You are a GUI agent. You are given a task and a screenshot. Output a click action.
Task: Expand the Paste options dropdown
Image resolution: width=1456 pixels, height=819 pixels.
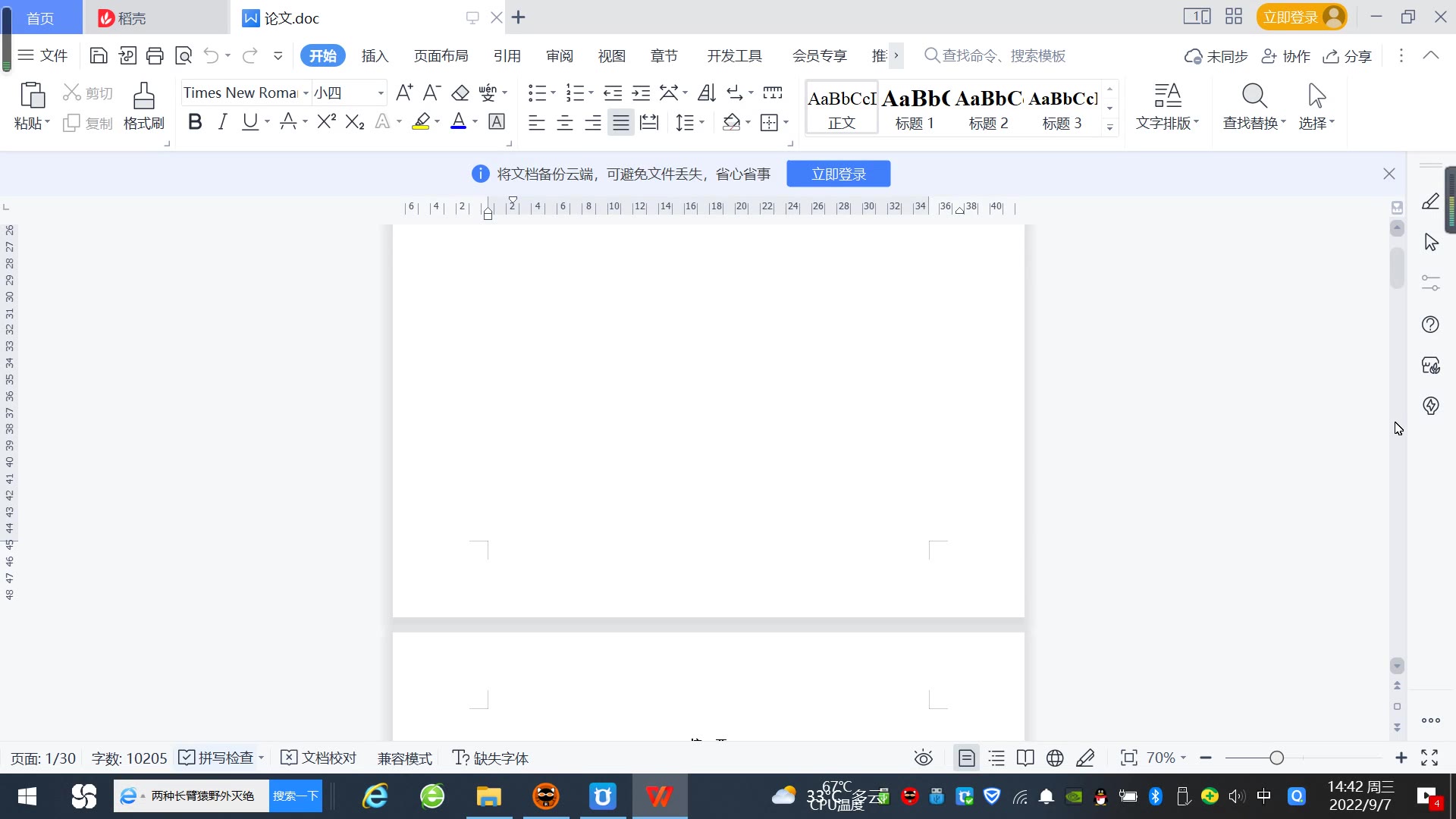[x=32, y=123]
